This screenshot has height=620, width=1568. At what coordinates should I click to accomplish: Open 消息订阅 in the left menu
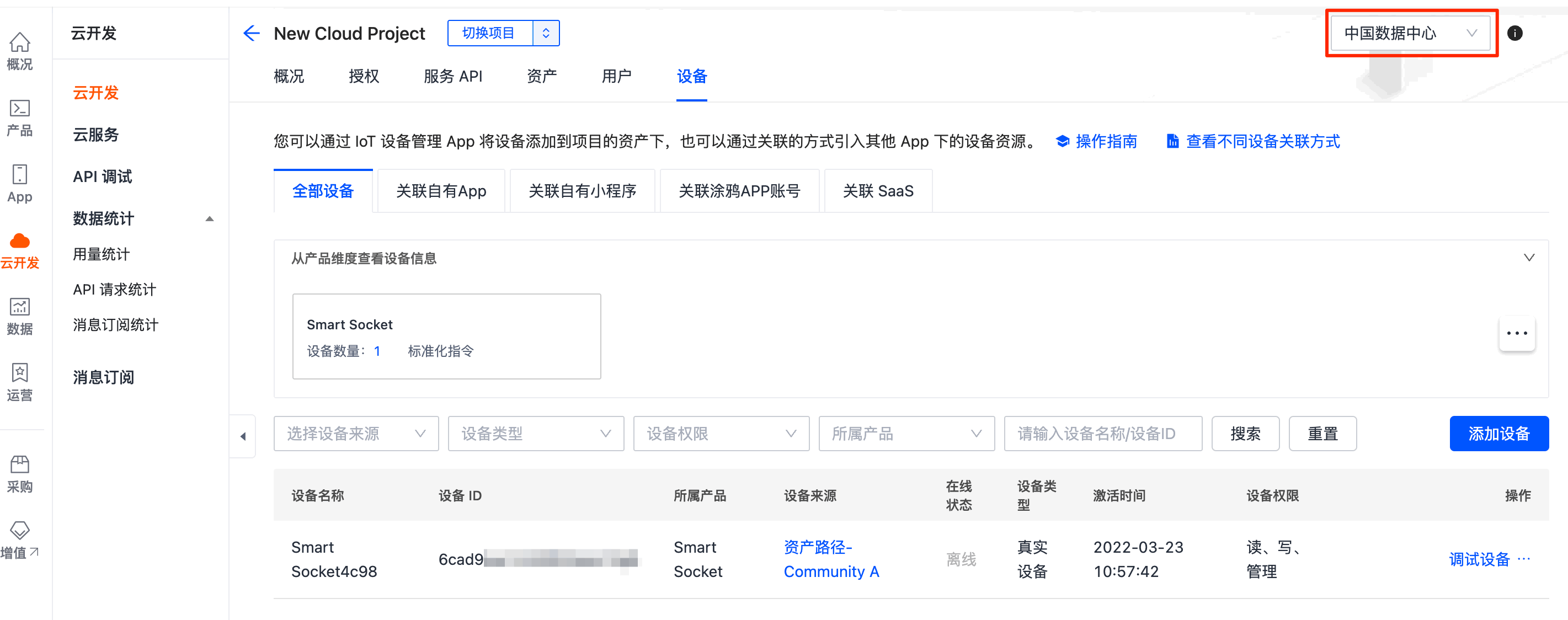[x=103, y=377]
